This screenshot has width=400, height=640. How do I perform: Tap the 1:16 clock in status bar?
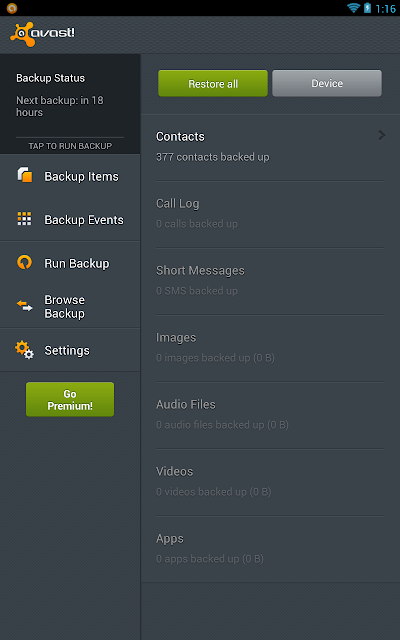[x=385, y=9]
